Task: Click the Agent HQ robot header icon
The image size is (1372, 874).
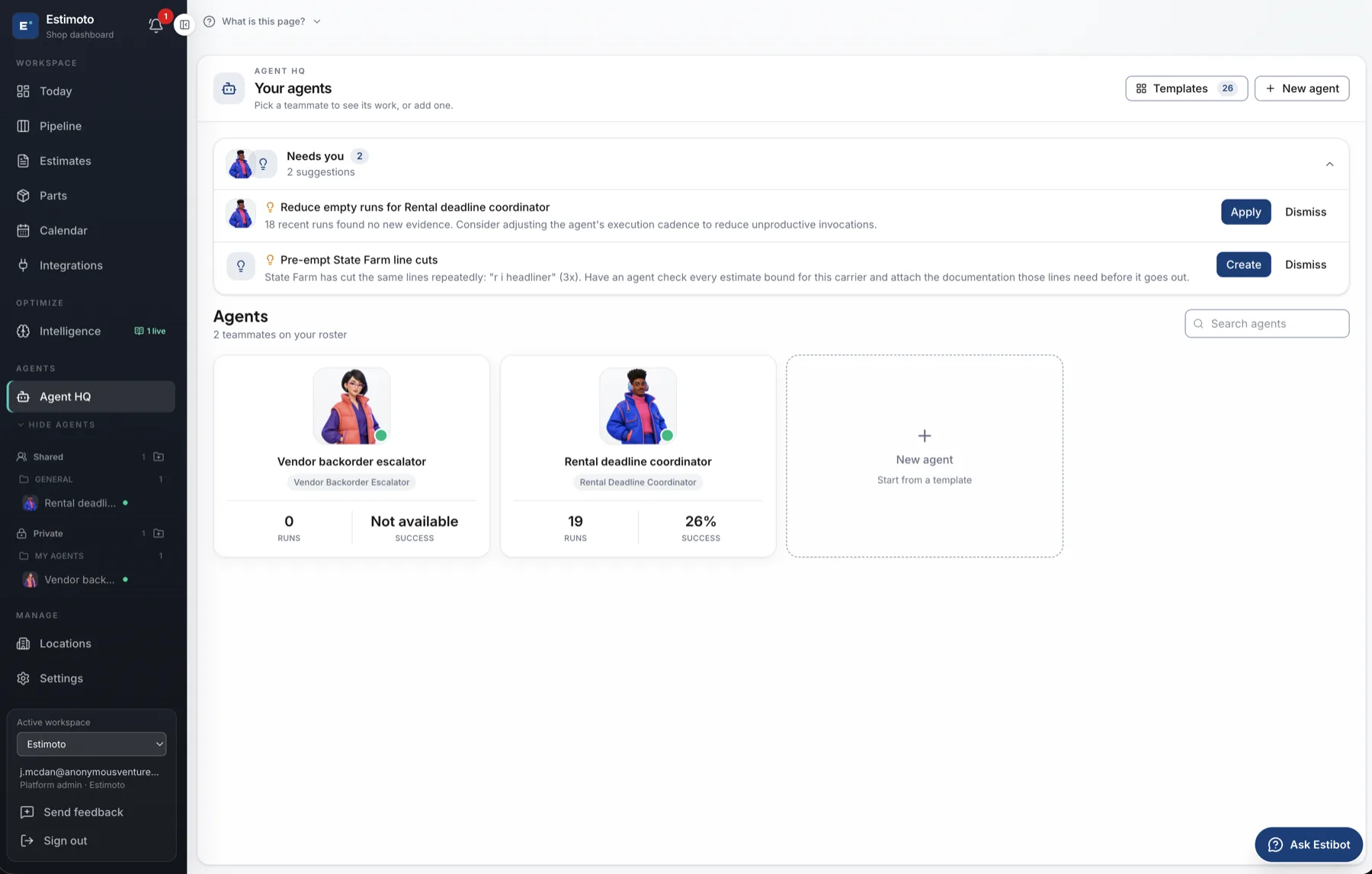Action: click(229, 89)
